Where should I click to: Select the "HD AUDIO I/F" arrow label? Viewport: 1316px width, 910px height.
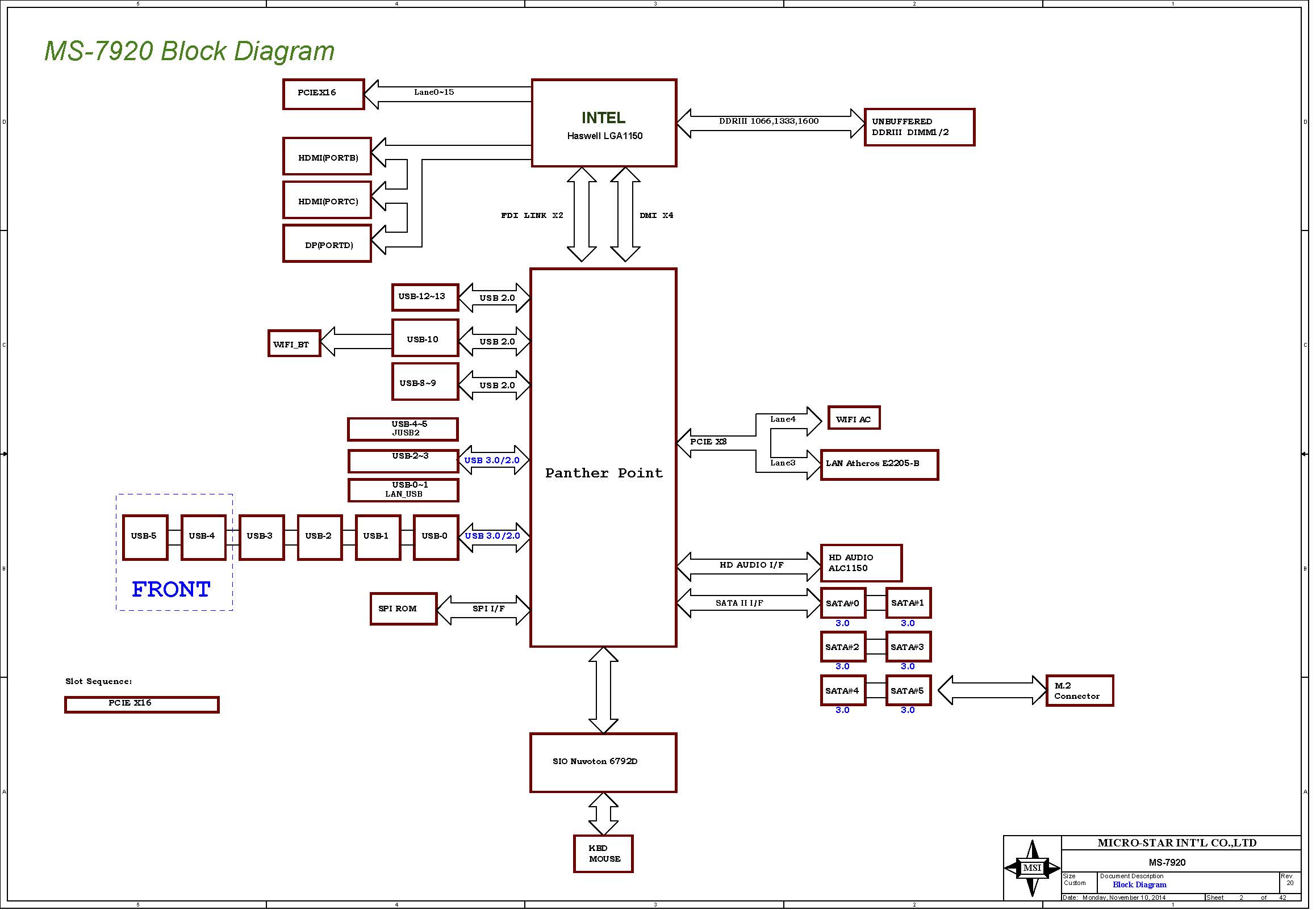(x=751, y=565)
